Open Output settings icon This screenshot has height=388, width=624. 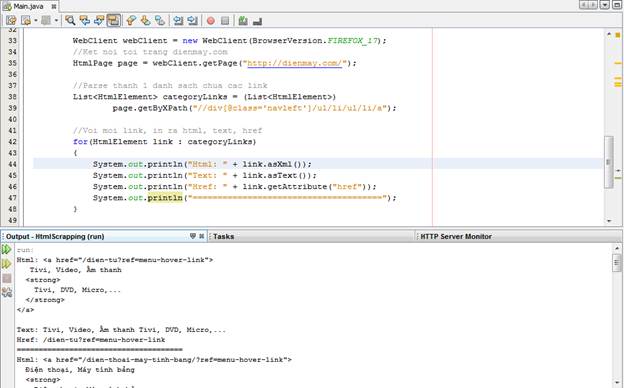[x=7, y=292]
